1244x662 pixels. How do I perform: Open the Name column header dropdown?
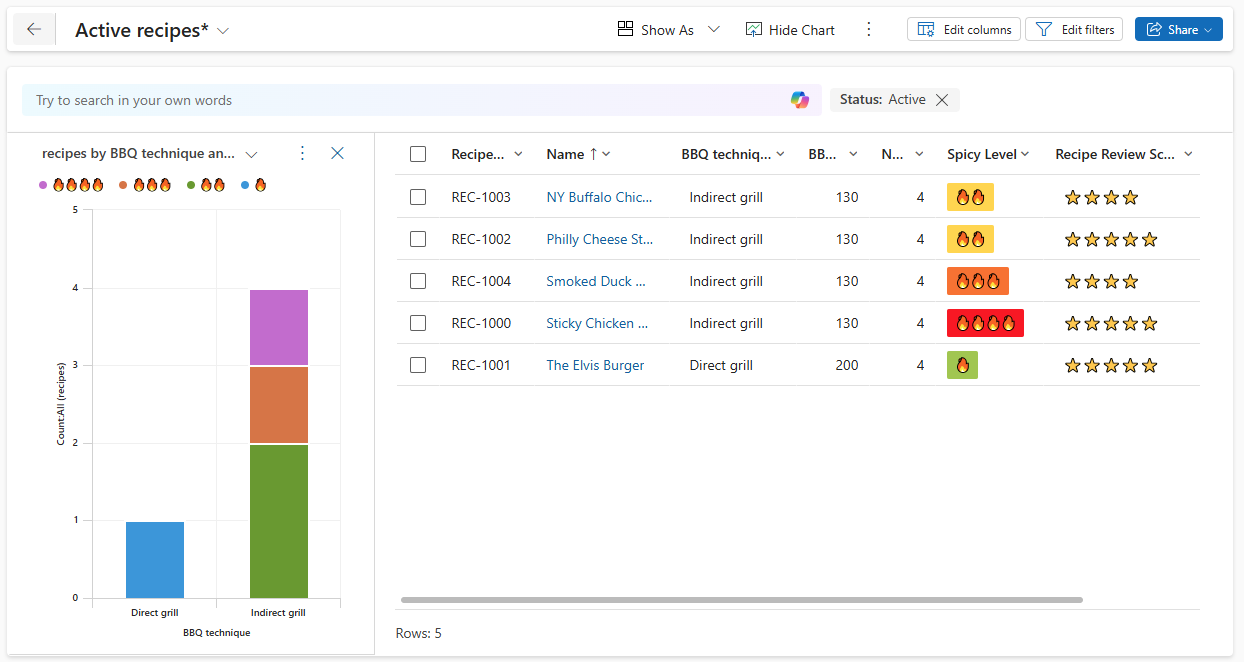[606, 153]
